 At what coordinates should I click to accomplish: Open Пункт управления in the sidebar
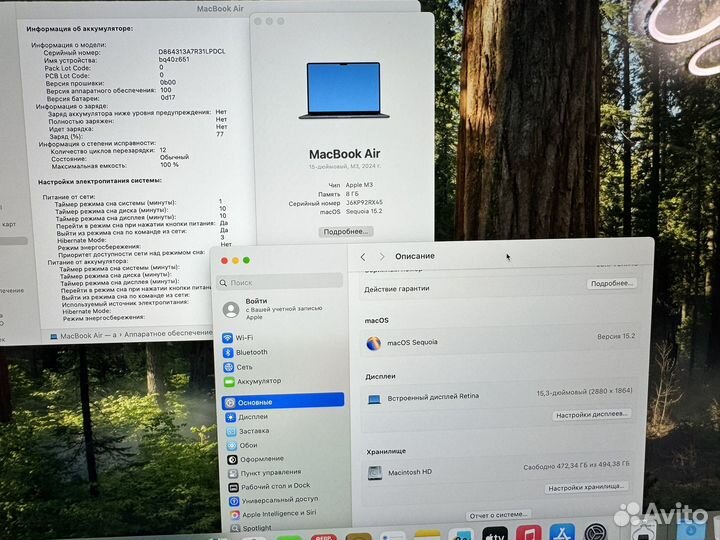[x=265, y=472]
